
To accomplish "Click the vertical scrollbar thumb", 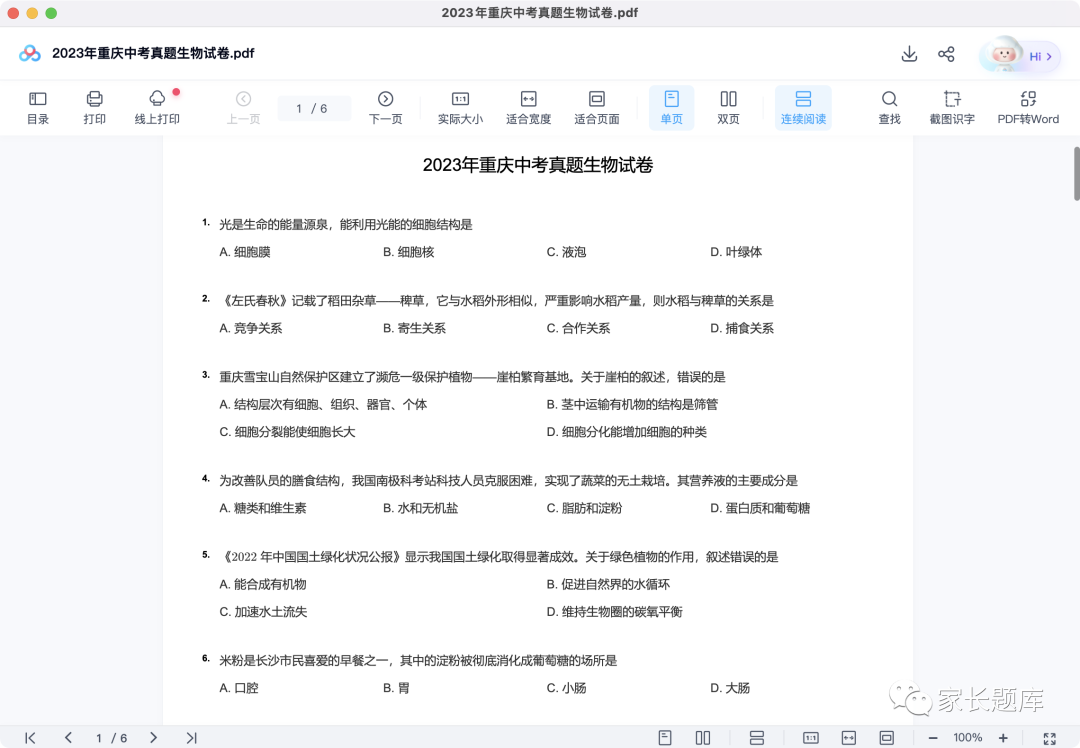I will (1077, 174).
